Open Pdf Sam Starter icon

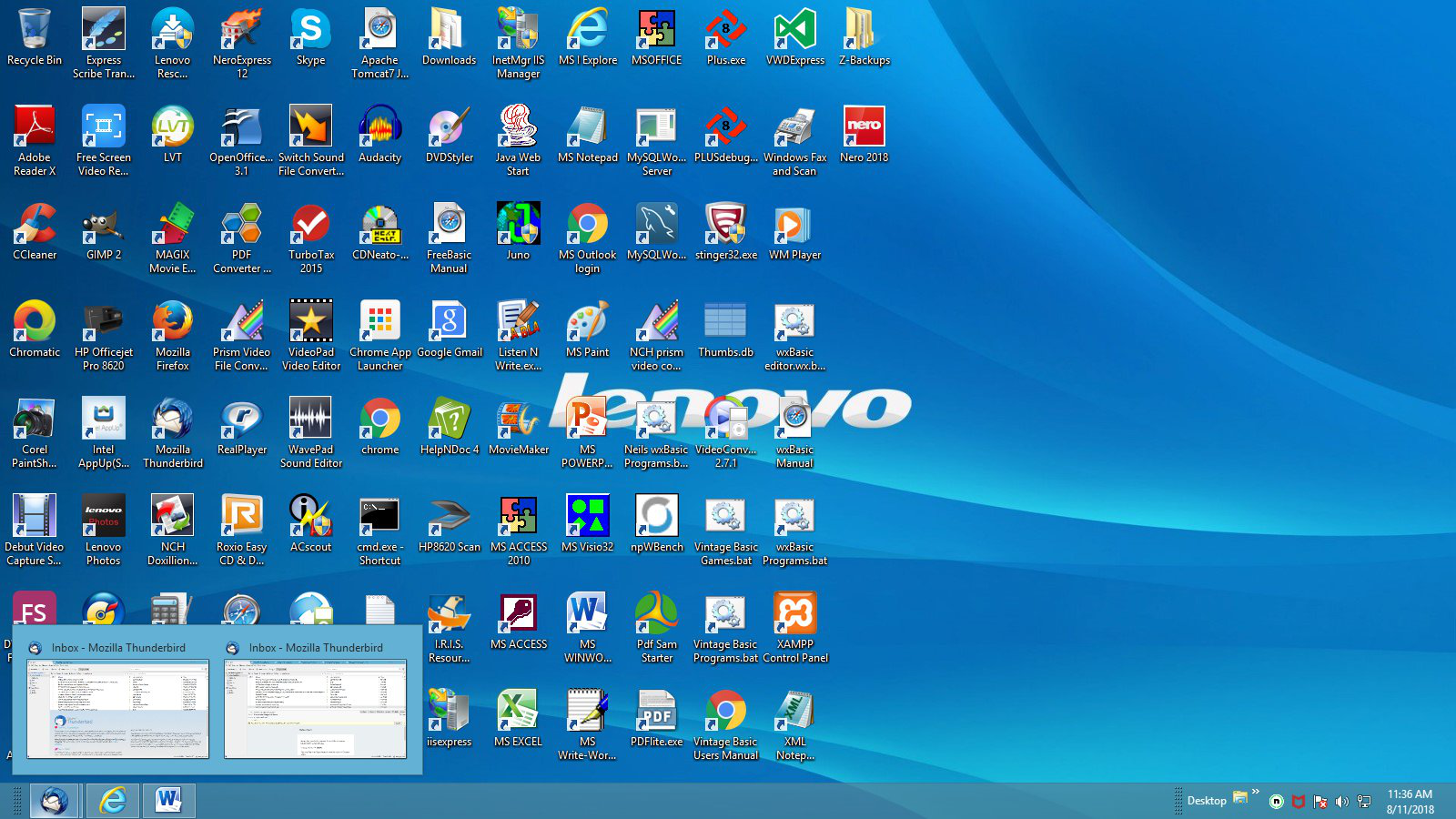(x=657, y=628)
